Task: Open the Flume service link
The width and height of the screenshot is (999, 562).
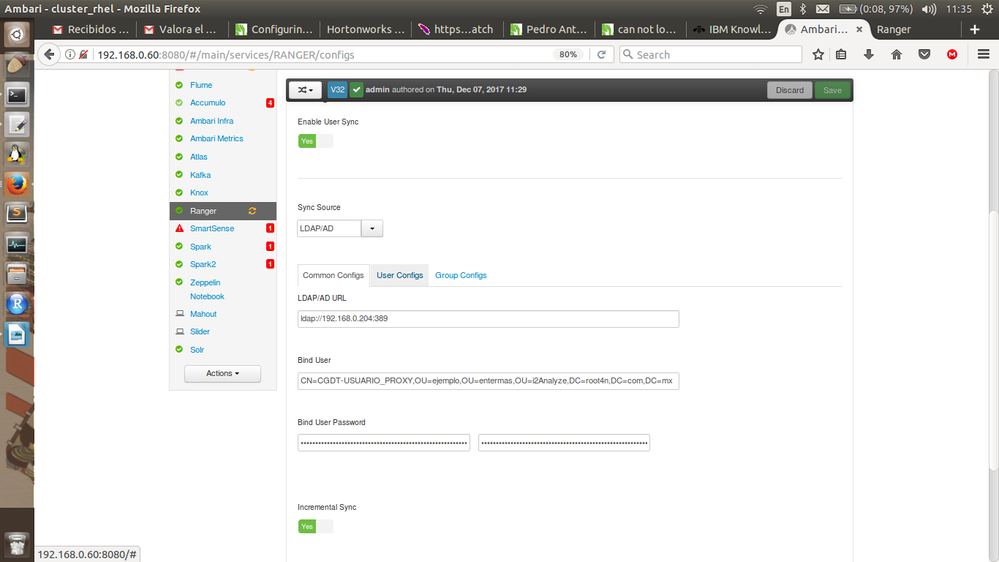Action: pyautogui.click(x=201, y=85)
